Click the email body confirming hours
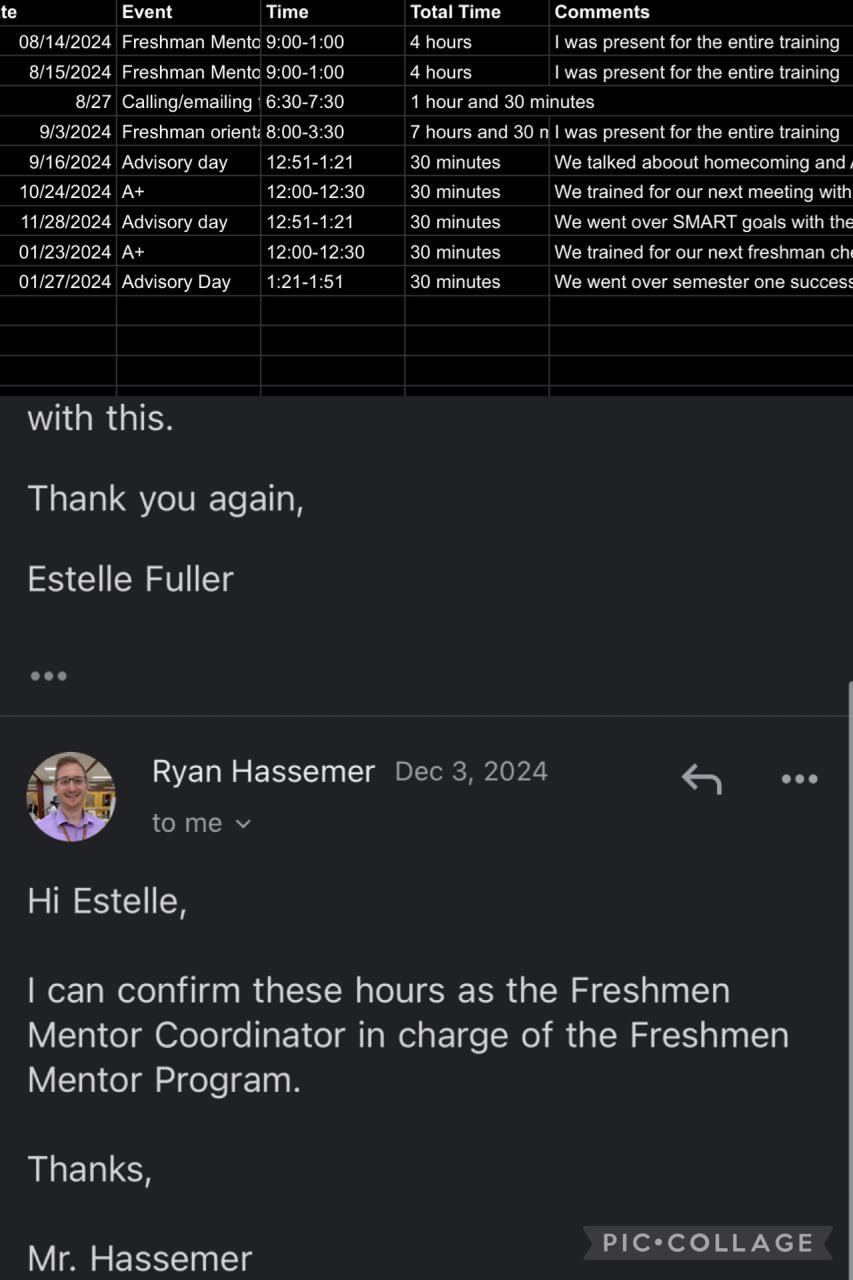 click(x=407, y=1035)
